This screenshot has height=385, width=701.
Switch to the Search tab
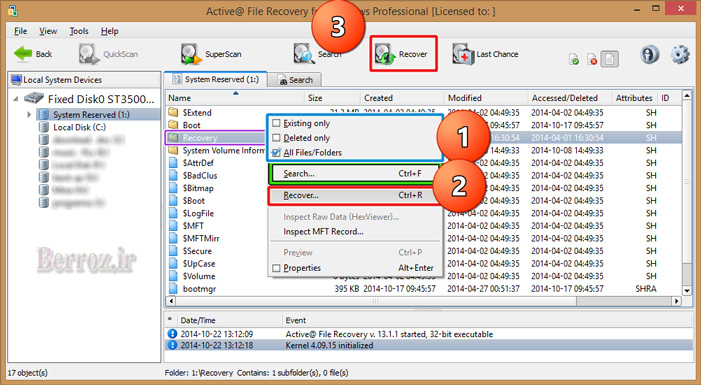tap(295, 80)
